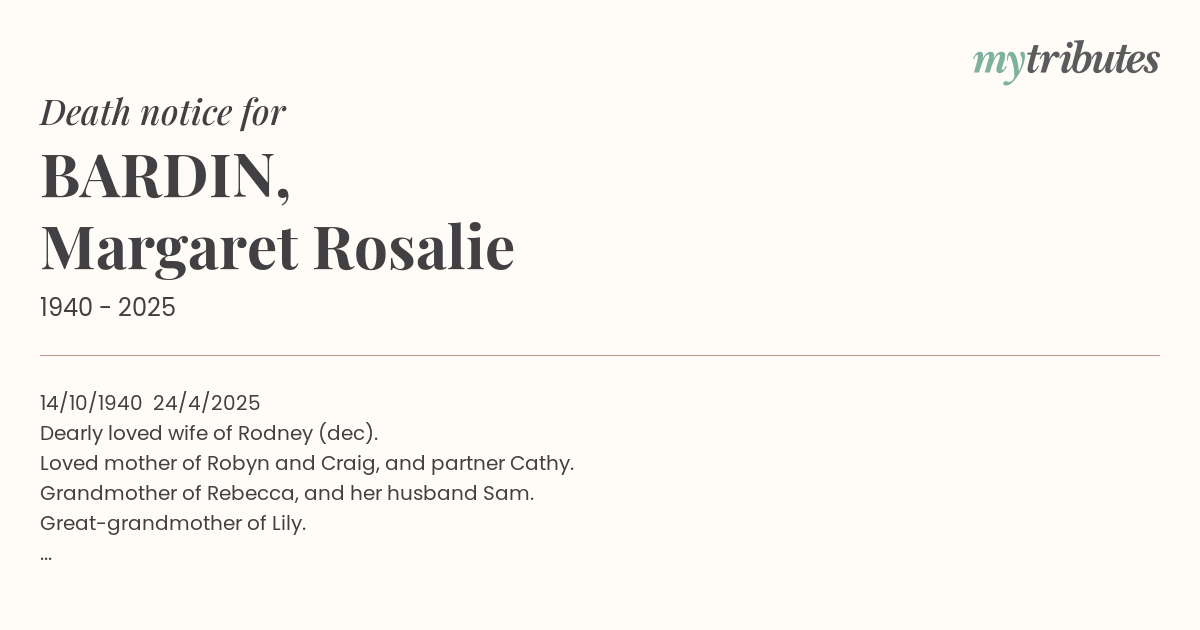Click the 1940 - 2025 year range
This screenshot has width=1200, height=630.
pyautogui.click(x=108, y=308)
